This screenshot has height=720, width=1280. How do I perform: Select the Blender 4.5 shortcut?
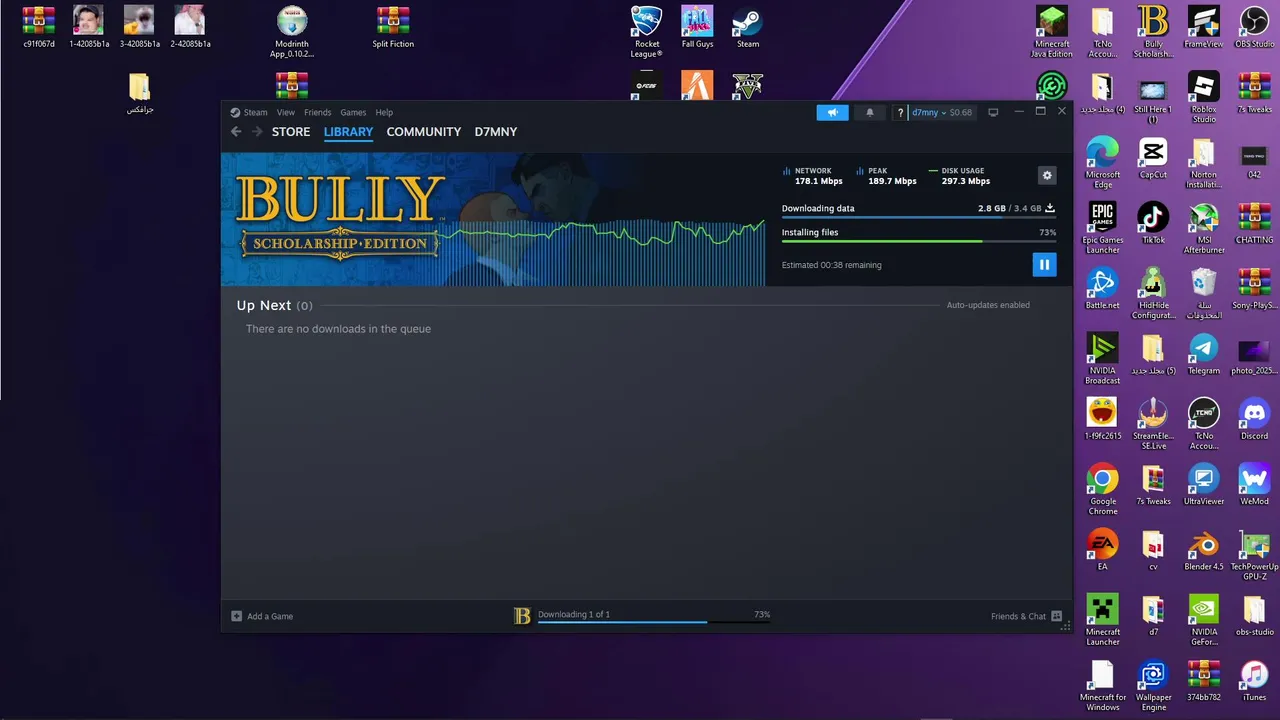click(x=1203, y=550)
